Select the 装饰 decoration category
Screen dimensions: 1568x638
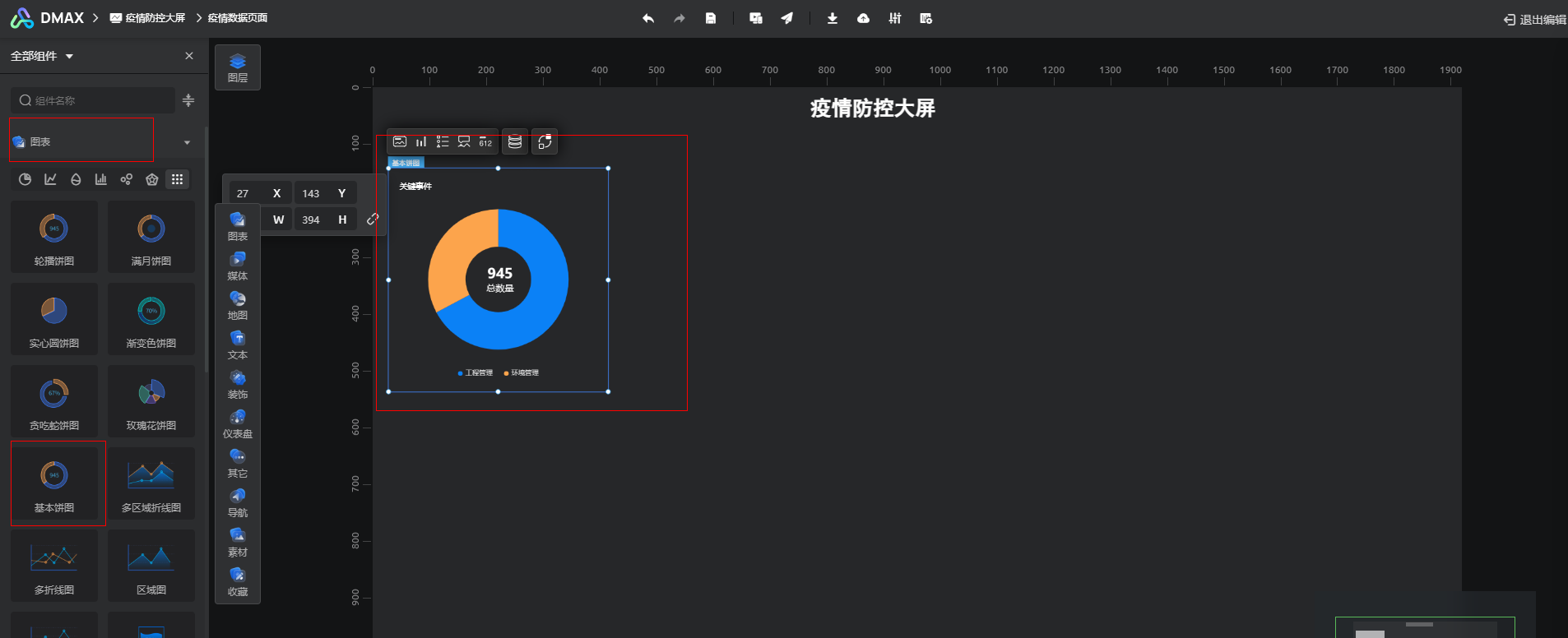(x=238, y=385)
